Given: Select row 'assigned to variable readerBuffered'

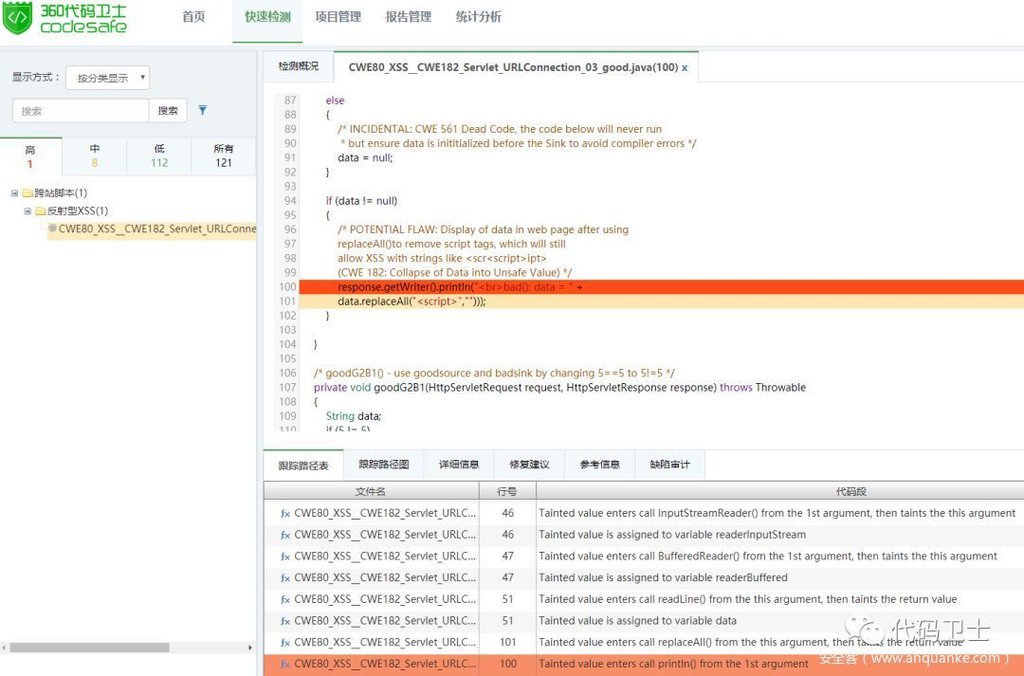Looking at the screenshot, I should 644,578.
